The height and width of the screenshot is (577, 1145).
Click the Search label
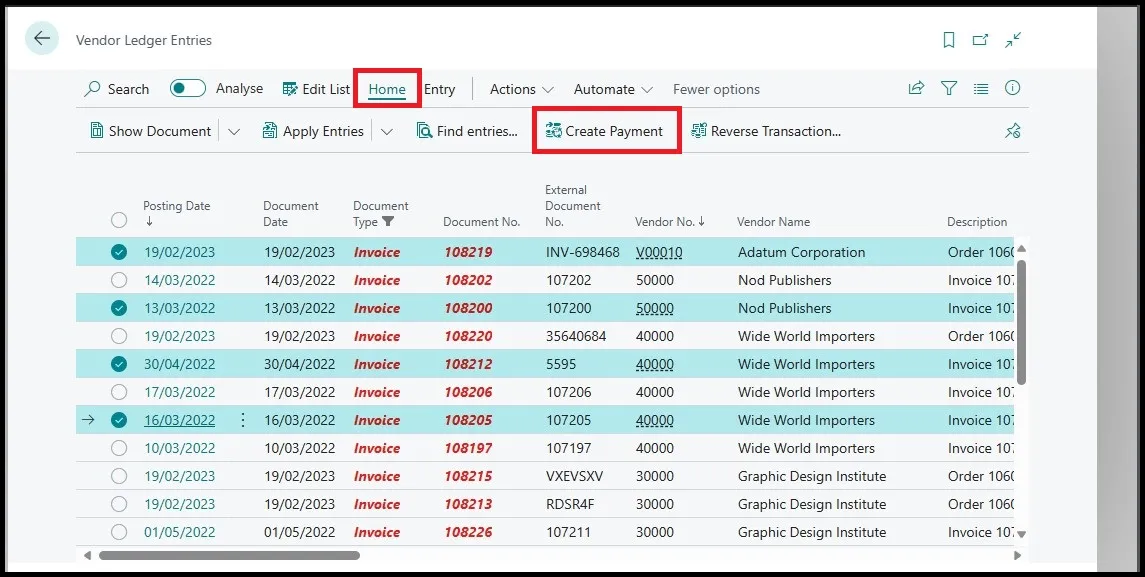click(x=129, y=89)
